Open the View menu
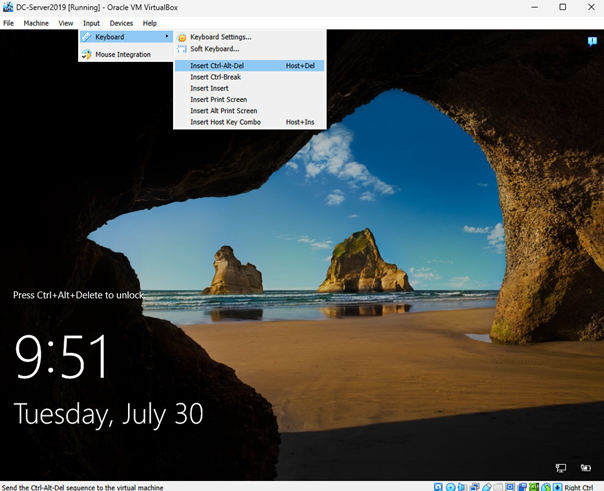Screen dimensions: 604x491 pyautogui.click(x=66, y=22)
